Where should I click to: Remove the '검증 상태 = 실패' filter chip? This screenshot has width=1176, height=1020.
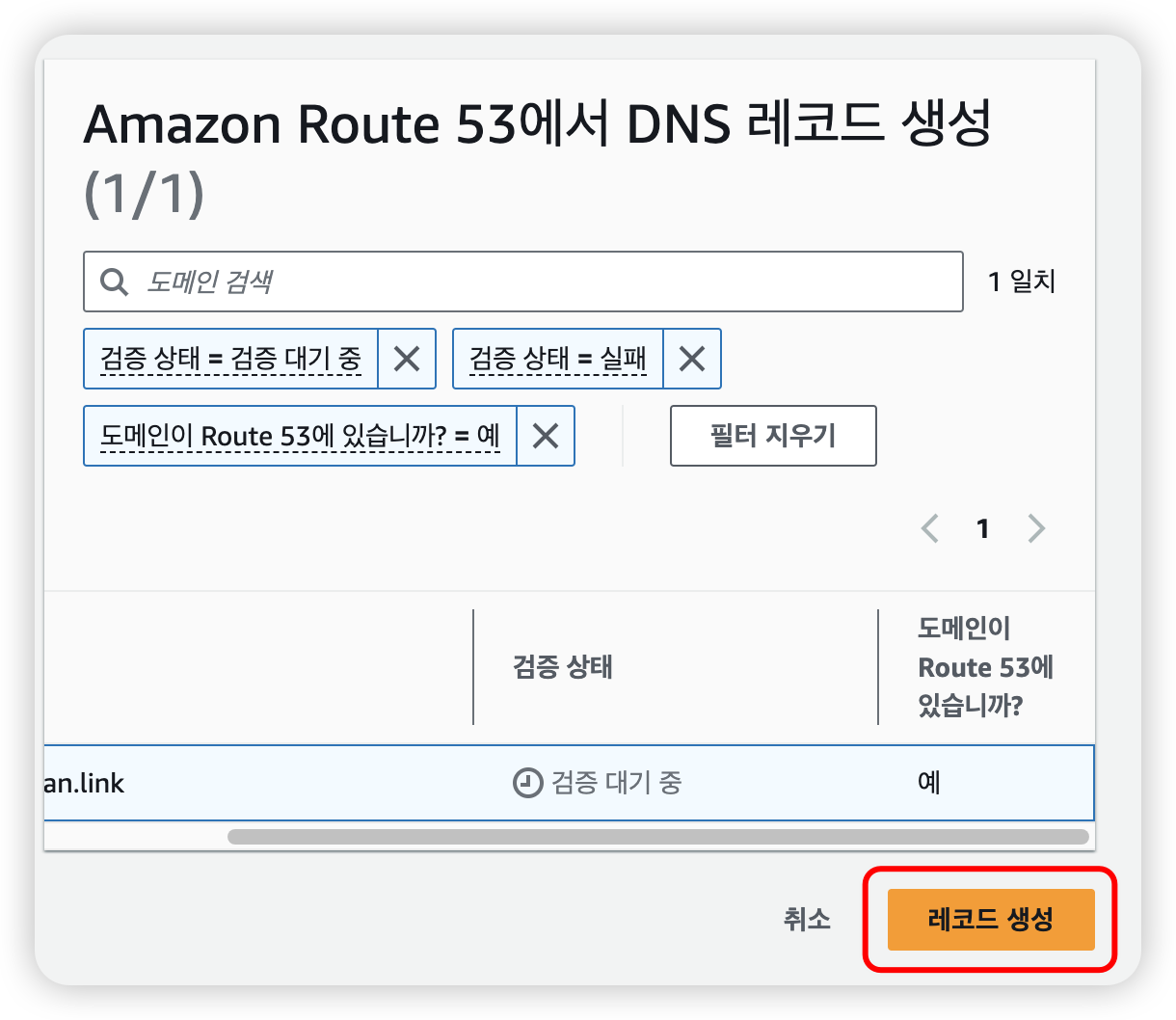(x=692, y=359)
